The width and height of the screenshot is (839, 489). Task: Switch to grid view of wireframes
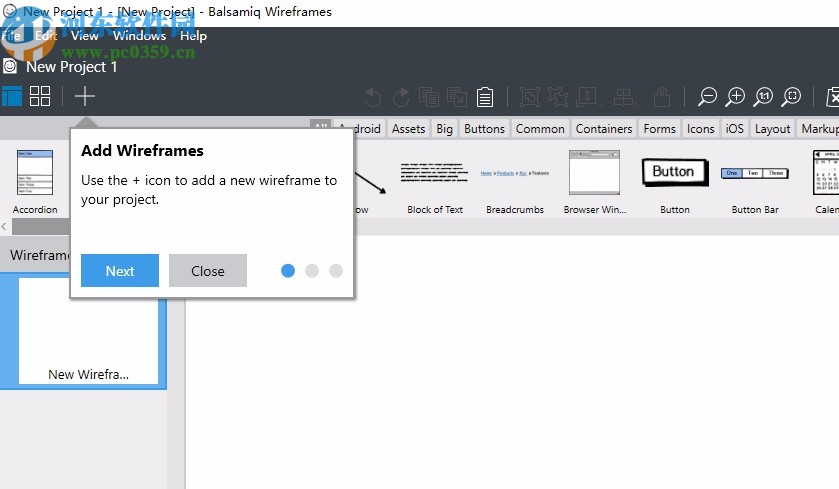[x=40, y=97]
